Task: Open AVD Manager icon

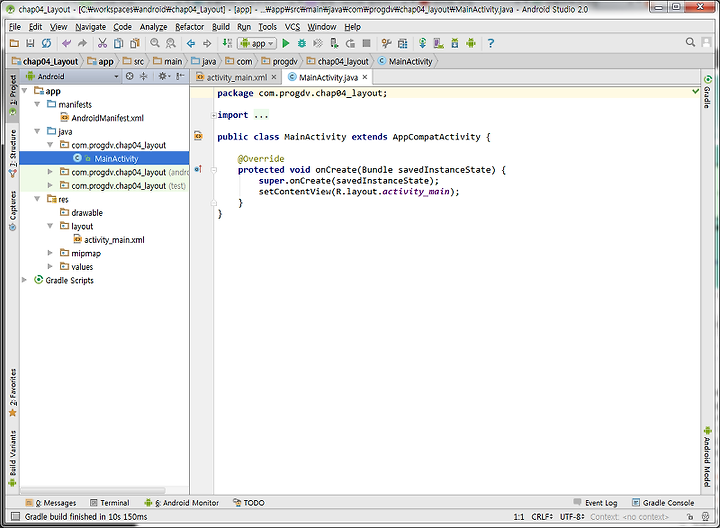Action: [439, 43]
